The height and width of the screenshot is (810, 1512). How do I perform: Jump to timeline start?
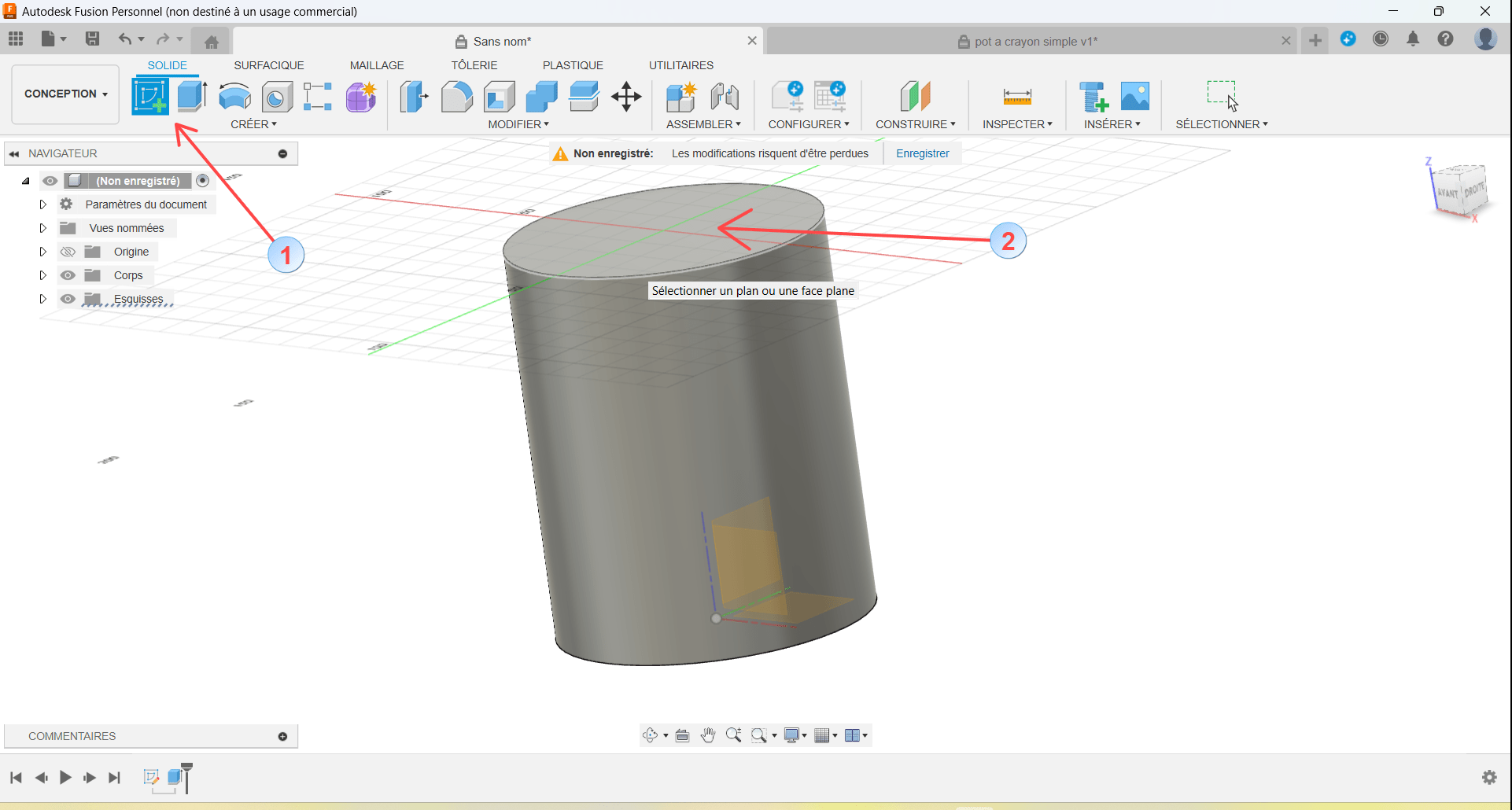pyautogui.click(x=16, y=778)
